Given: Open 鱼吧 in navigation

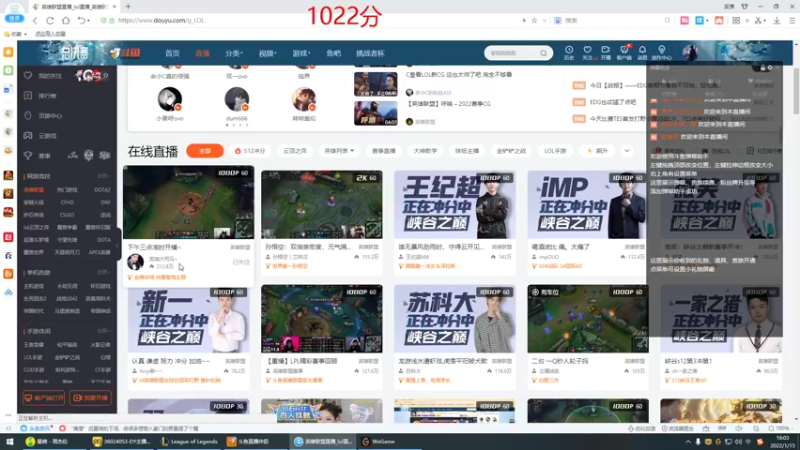Looking at the screenshot, I should pyautogui.click(x=333, y=53).
